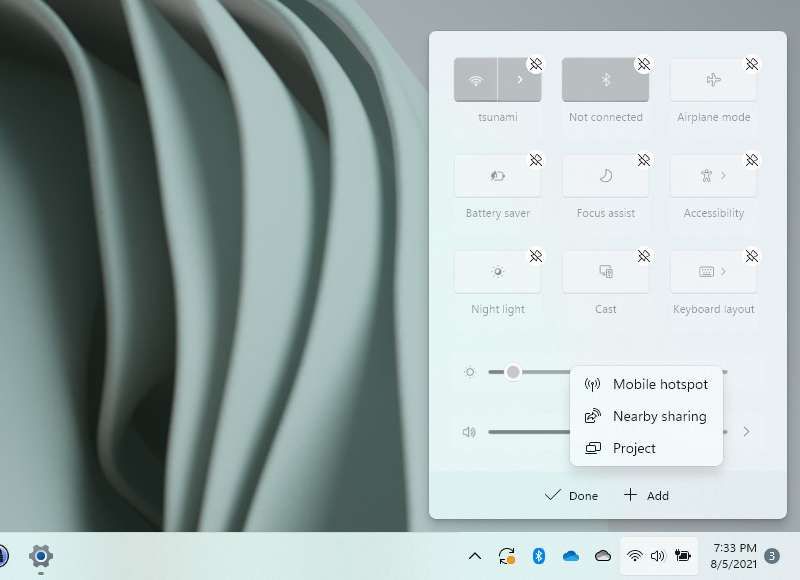Image resolution: width=800 pixels, height=580 pixels.
Task: Expand Wi-Fi networks with the right arrow
Action: [x=519, y=79]
